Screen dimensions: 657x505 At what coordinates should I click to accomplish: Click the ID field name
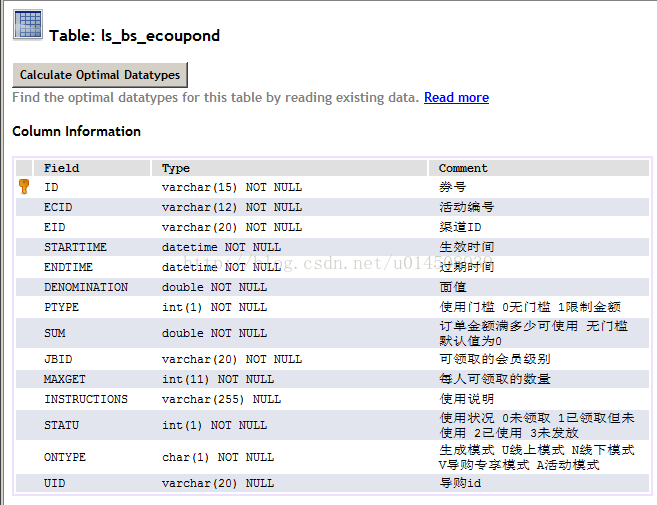(51, 187)
